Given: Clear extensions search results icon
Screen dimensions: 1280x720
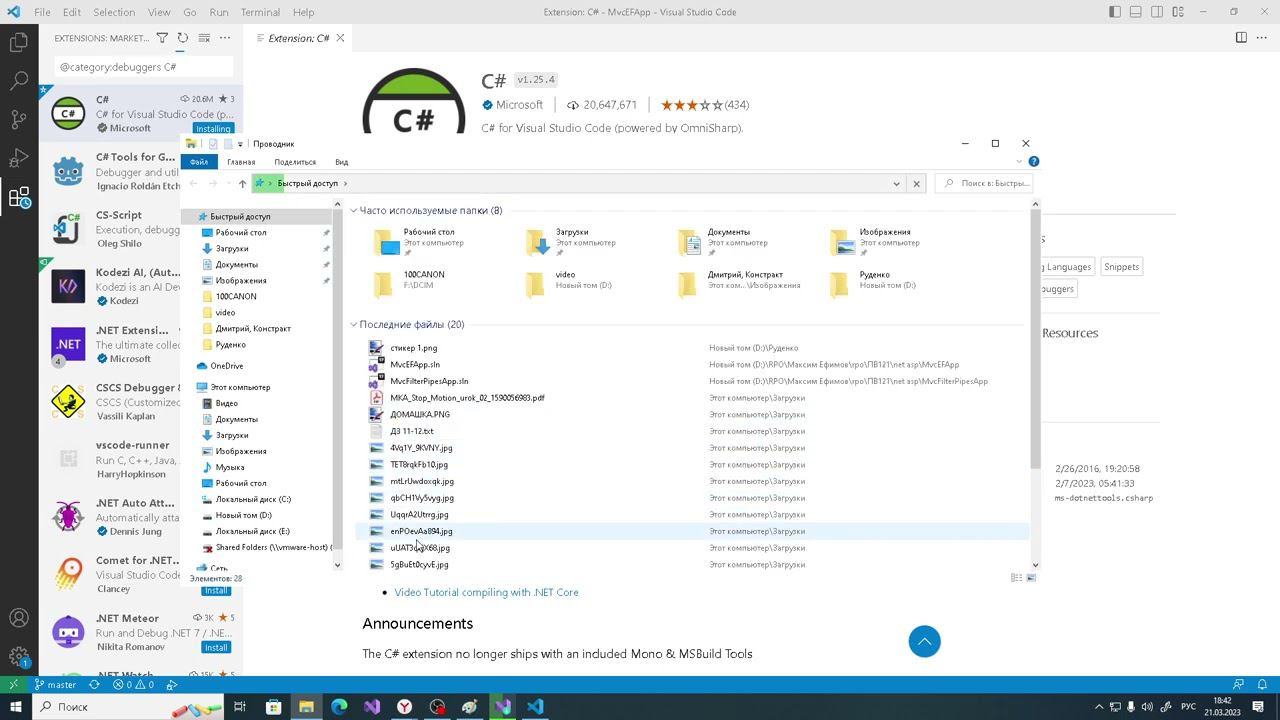Looking at the screenshot, I should [x=204, y=38].
